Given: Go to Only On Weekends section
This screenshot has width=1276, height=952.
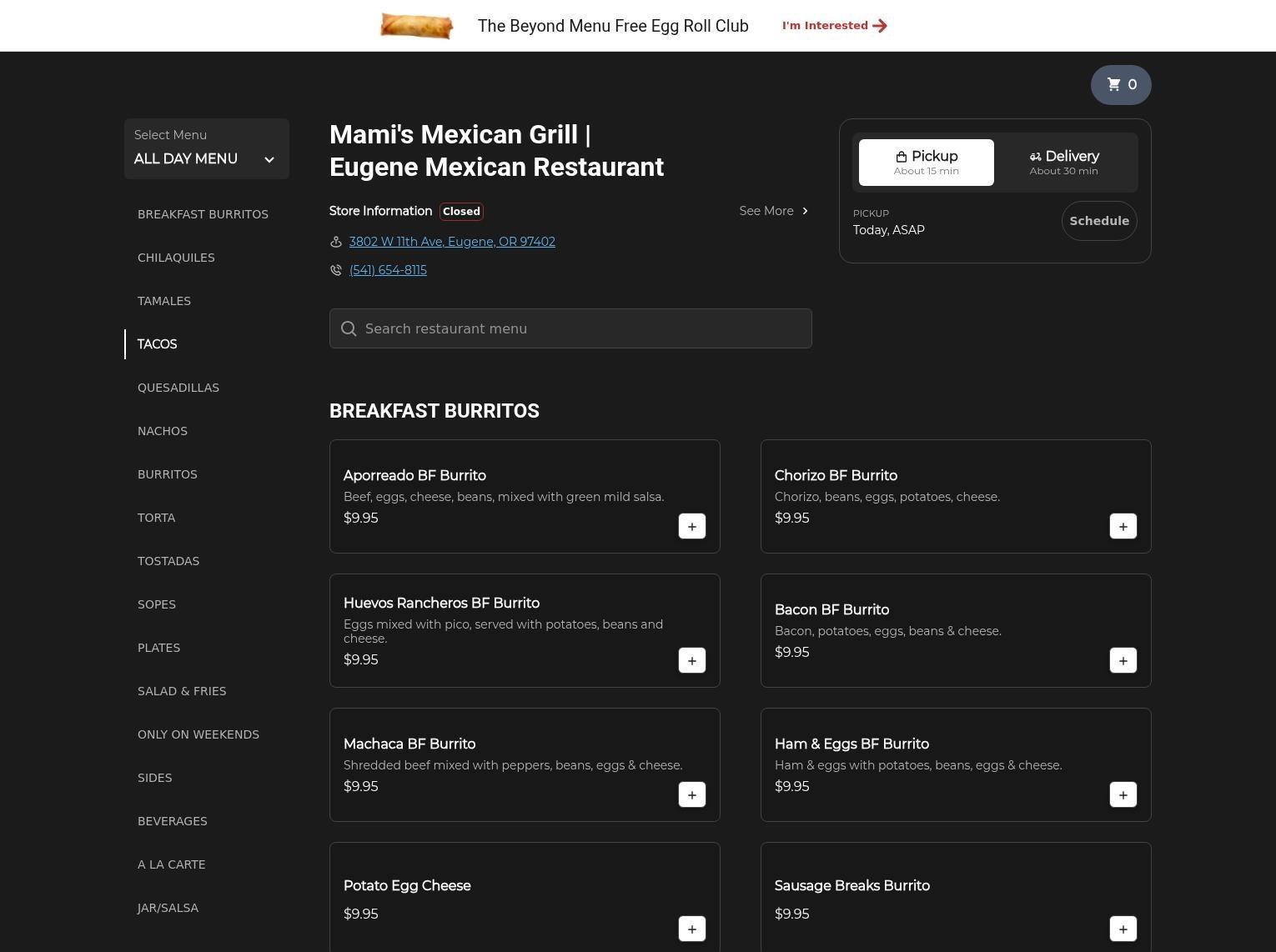Looking at the screenshot, I should click(x=198, y=734).
